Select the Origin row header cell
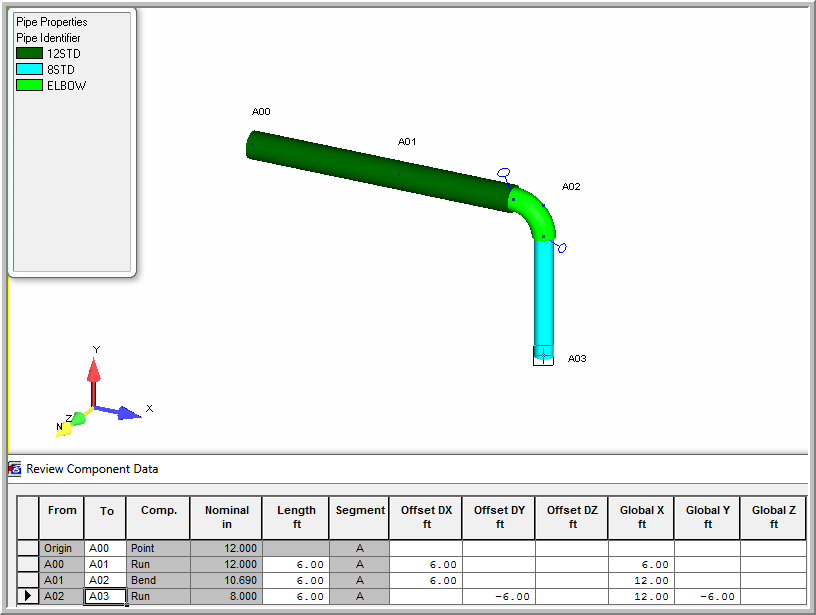 click(x=28, y=548)
